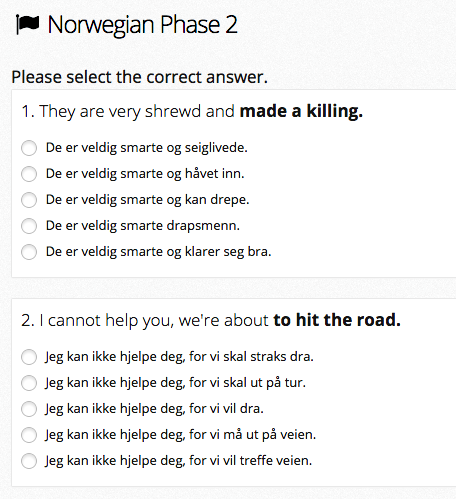Click answer label text 'klarer seg bra'
The image size is (456, 499).
click(226, 252)
